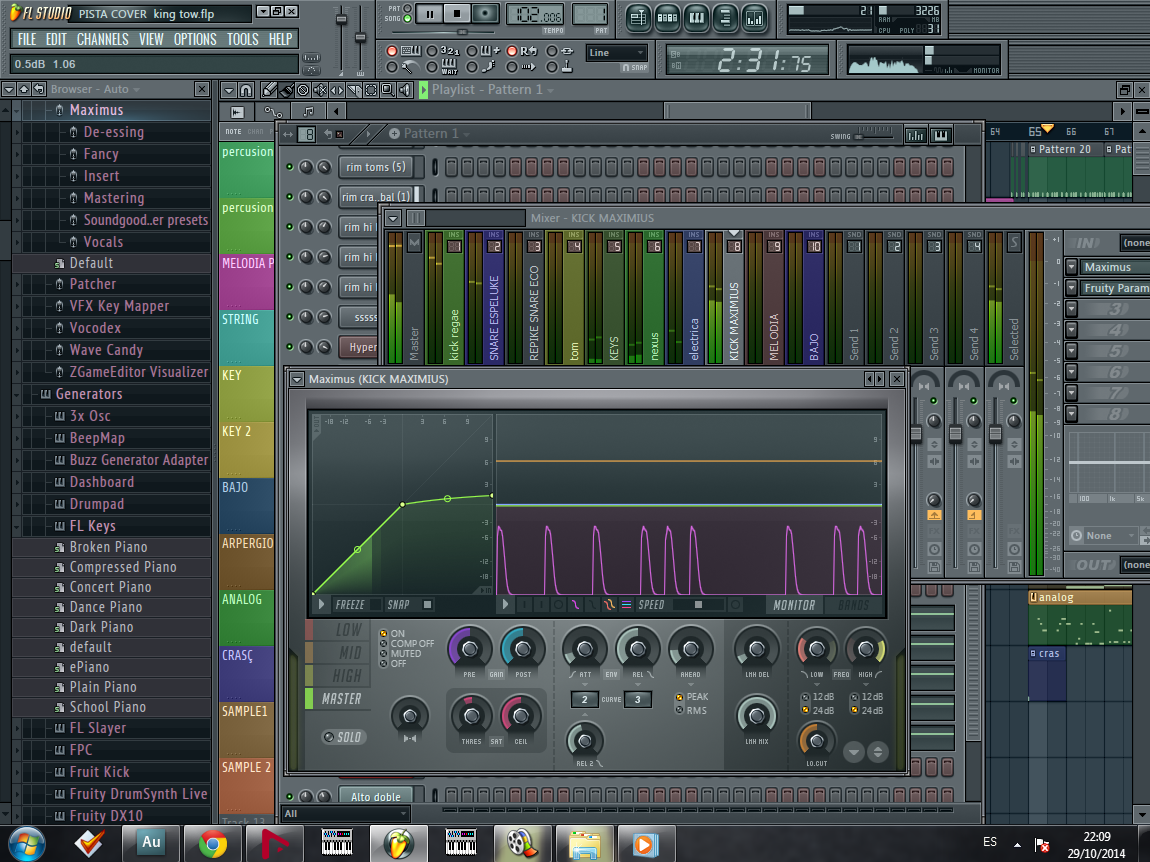The image size is (1150, 862).
Task: Select the Delete tool in Playlist
Action: [303, 90]
